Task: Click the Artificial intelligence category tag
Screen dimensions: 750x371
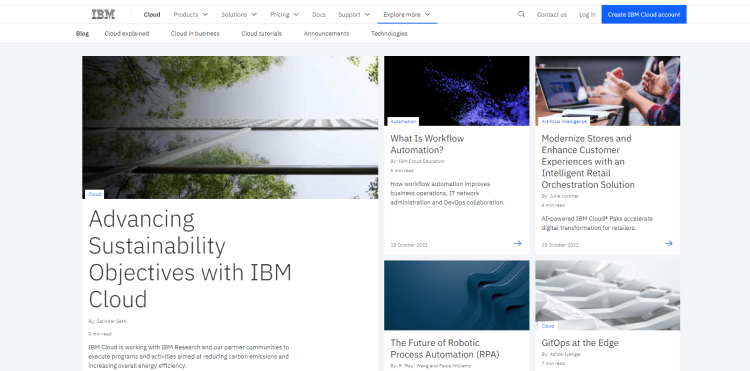Action: click(564, 121)
